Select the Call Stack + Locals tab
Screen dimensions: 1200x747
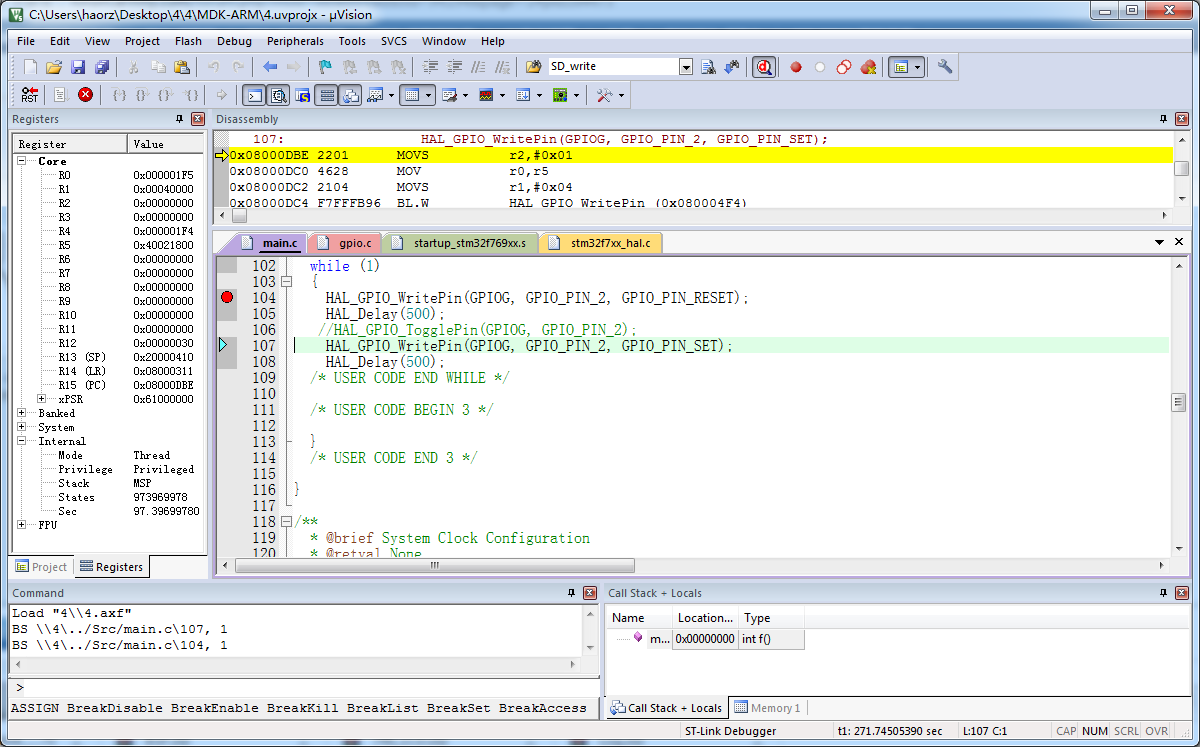667,708
